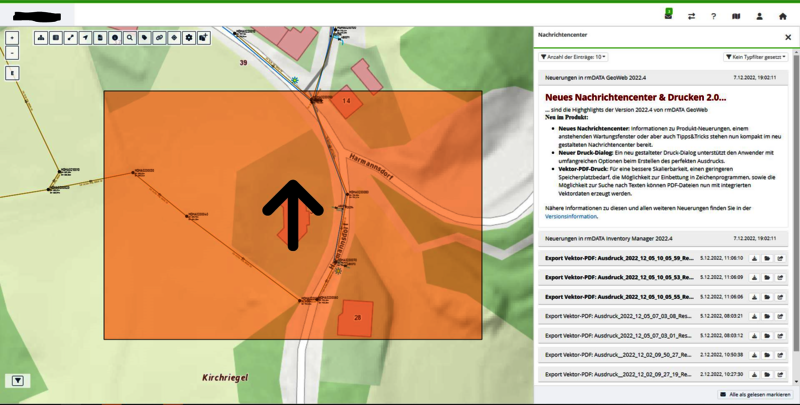The image size is (800, 405).
Task: Open the settings gear in map toolbar
Action: pos(189,38)
